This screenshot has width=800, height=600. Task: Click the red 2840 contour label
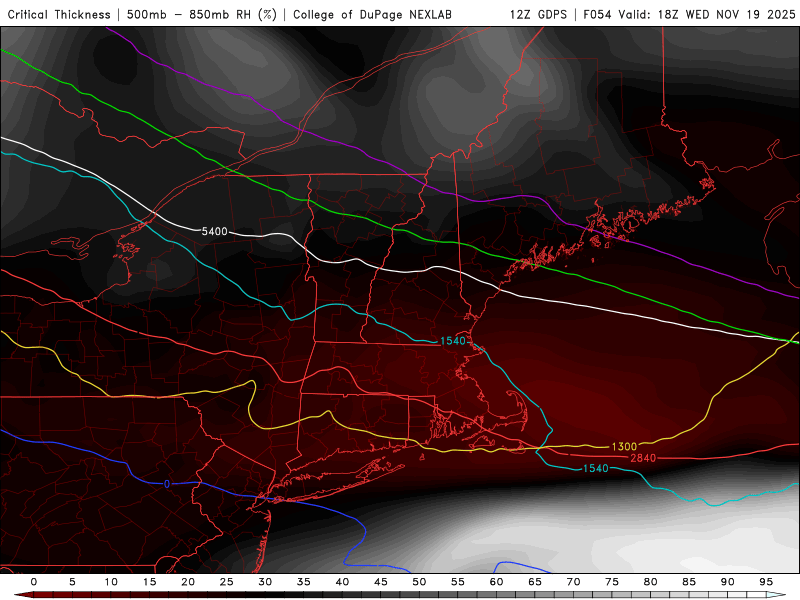click(643, 458)
